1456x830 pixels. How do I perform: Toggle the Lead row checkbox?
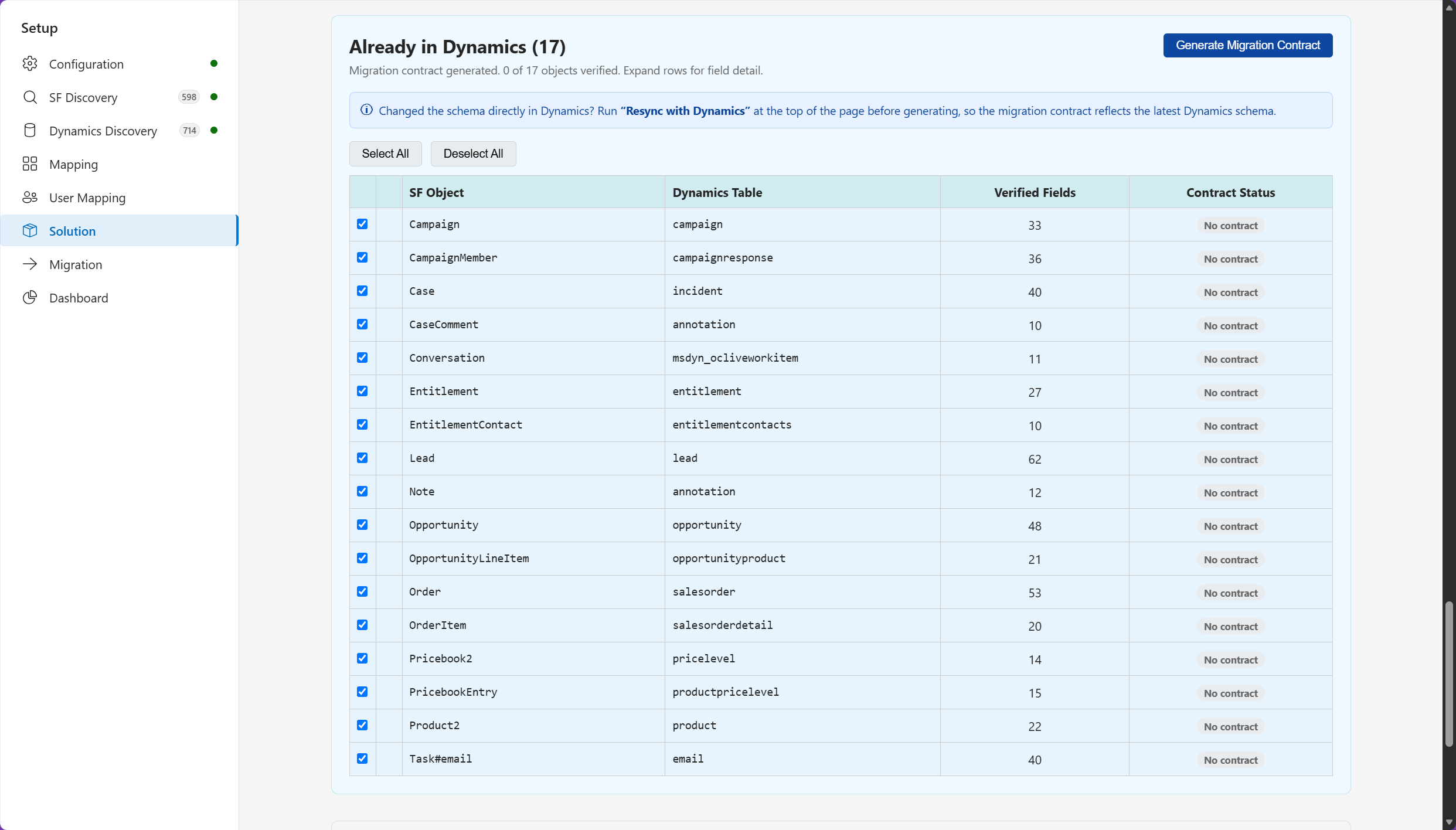coord(362,458)
